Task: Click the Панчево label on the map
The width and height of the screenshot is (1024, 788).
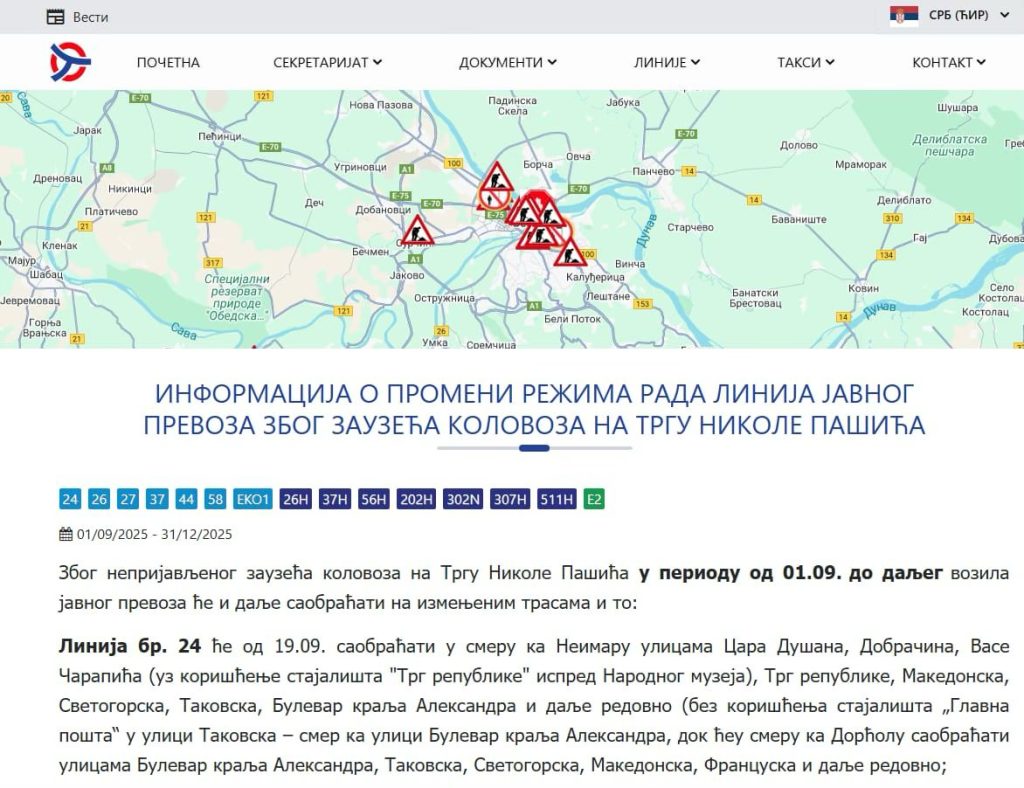Action: (x=656, y=172)
